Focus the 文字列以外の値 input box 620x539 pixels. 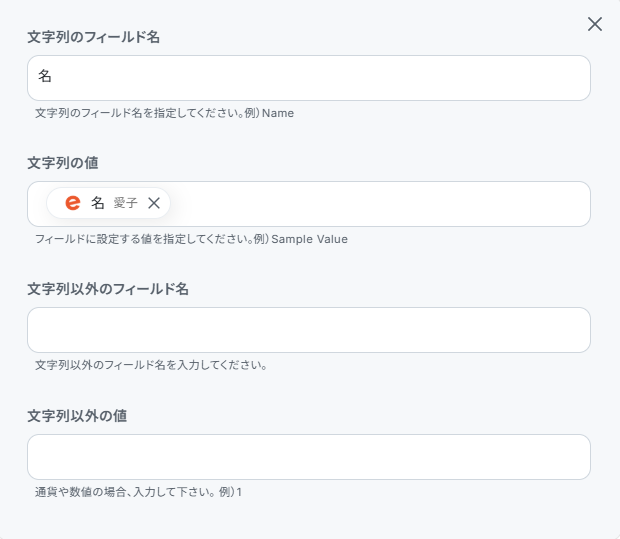(309, 457)
